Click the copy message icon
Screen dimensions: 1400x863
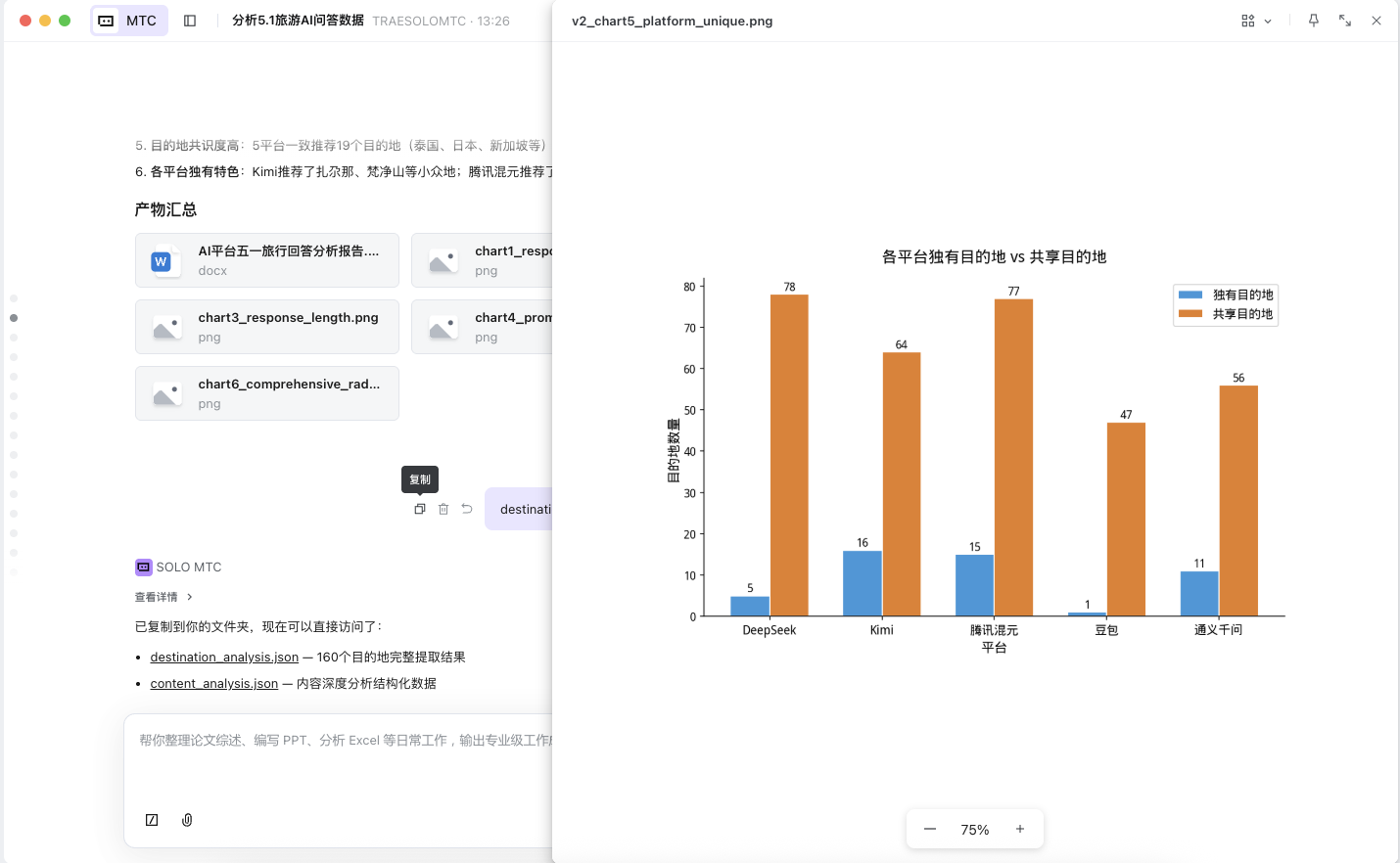click(420, 509)
